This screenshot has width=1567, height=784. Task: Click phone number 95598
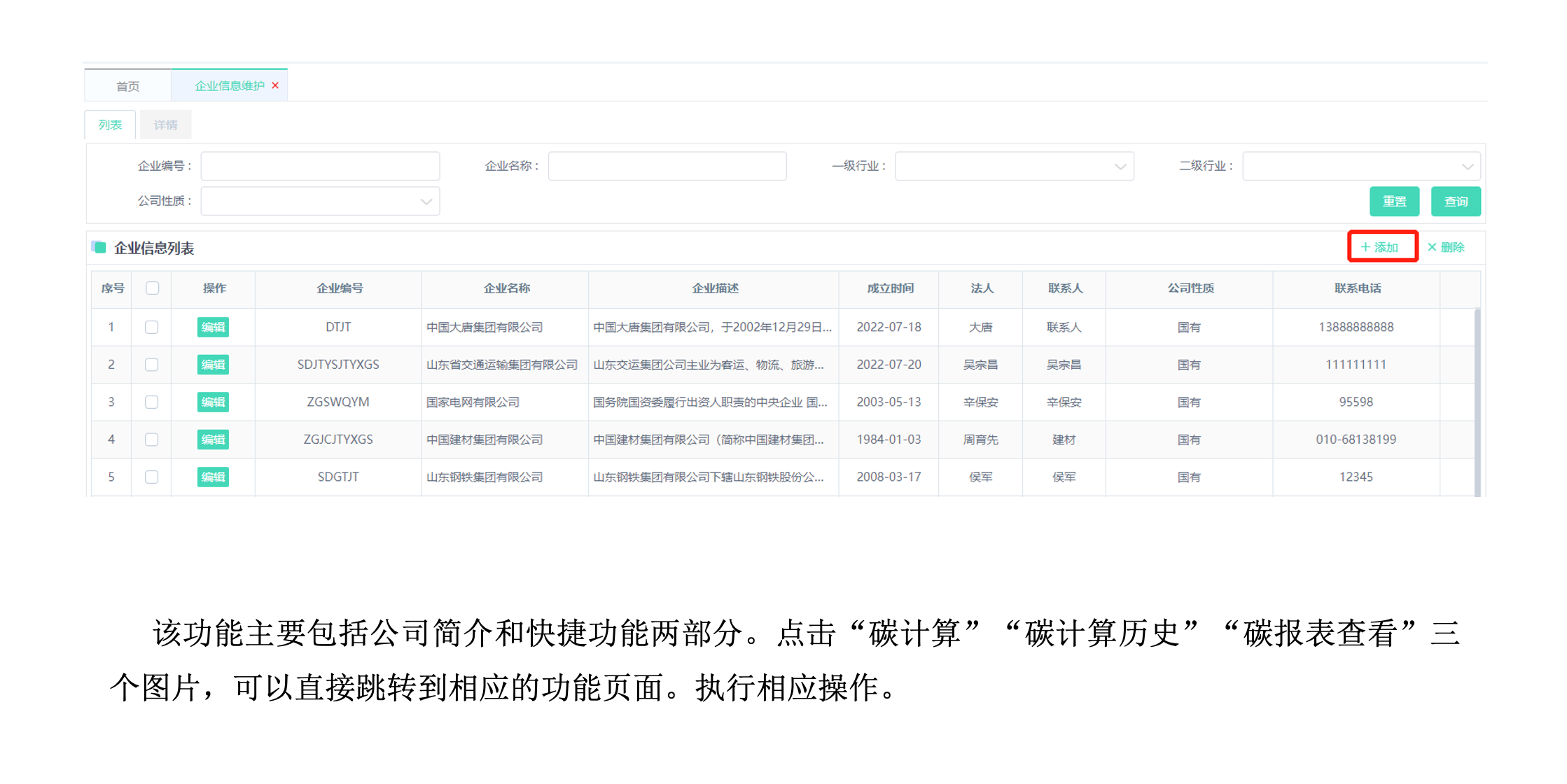[x=1356, y=402]
